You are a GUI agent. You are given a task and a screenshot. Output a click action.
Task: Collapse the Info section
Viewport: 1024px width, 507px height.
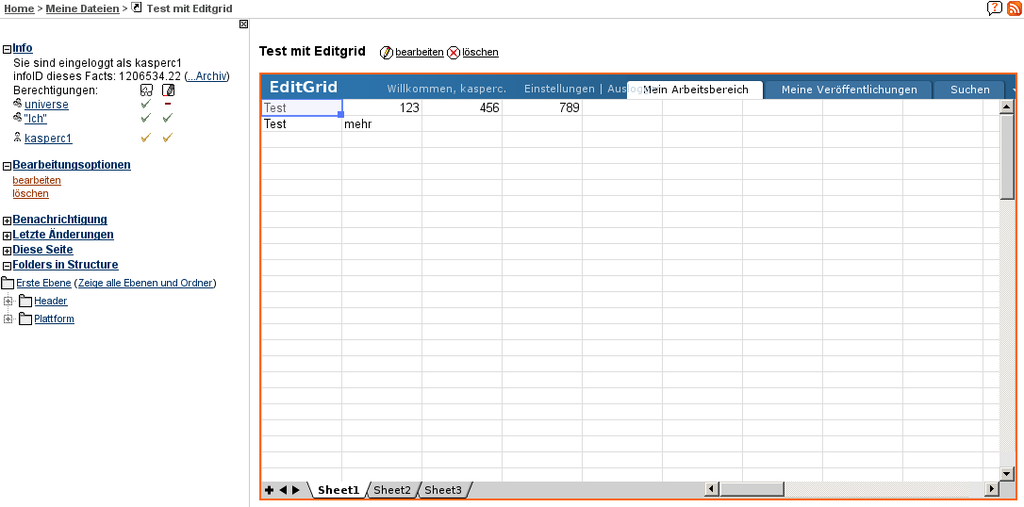pos(7,48)
